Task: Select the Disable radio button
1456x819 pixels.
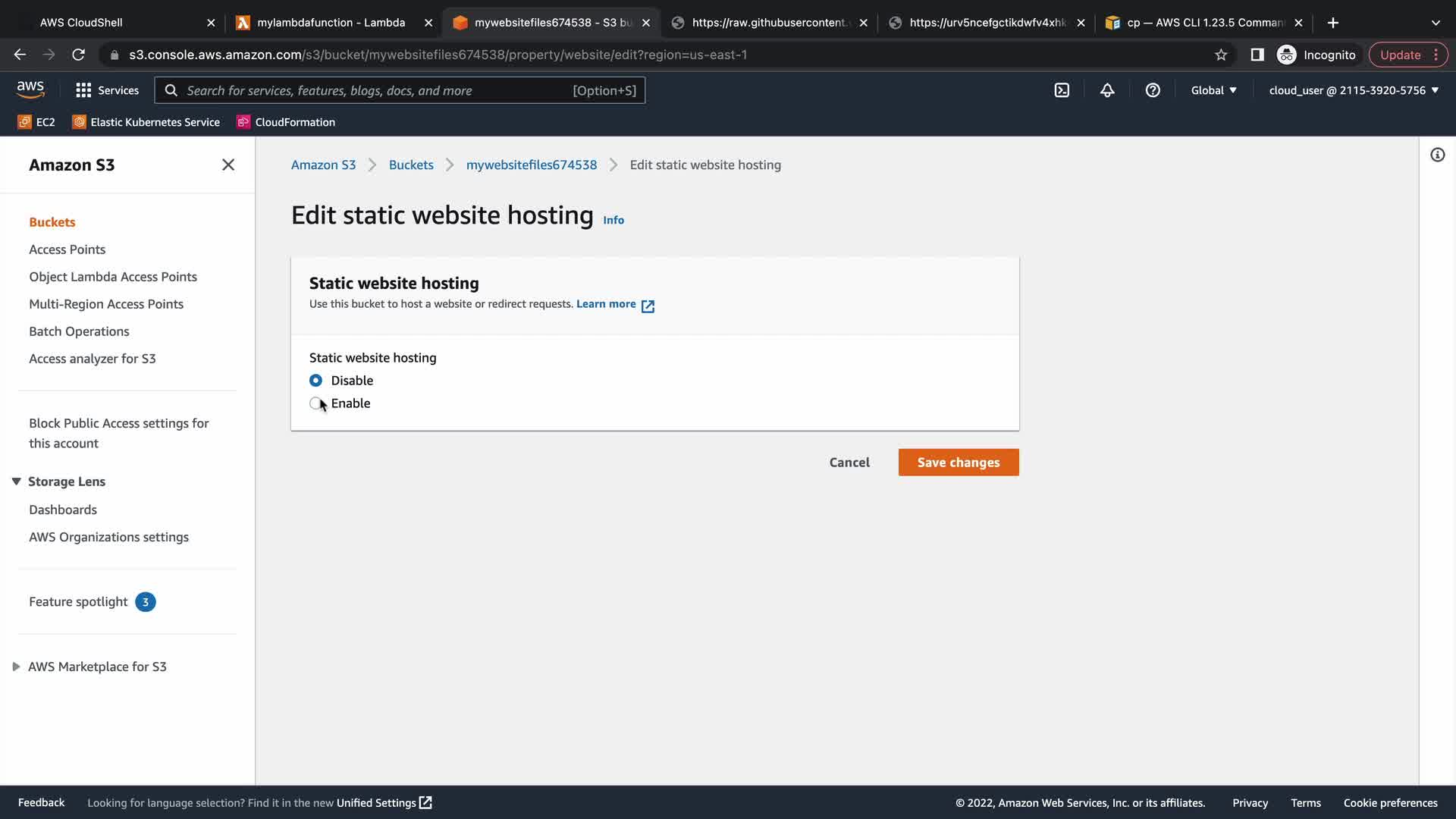Action: 315,381
